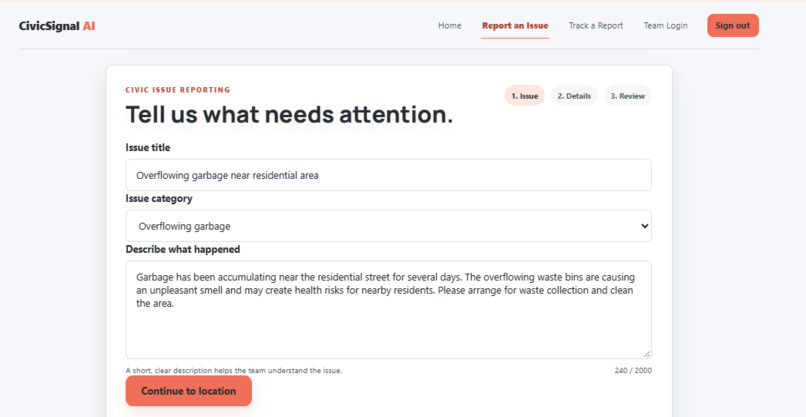
Task: Click the 'Issue title' label
Action: (148, 148)
